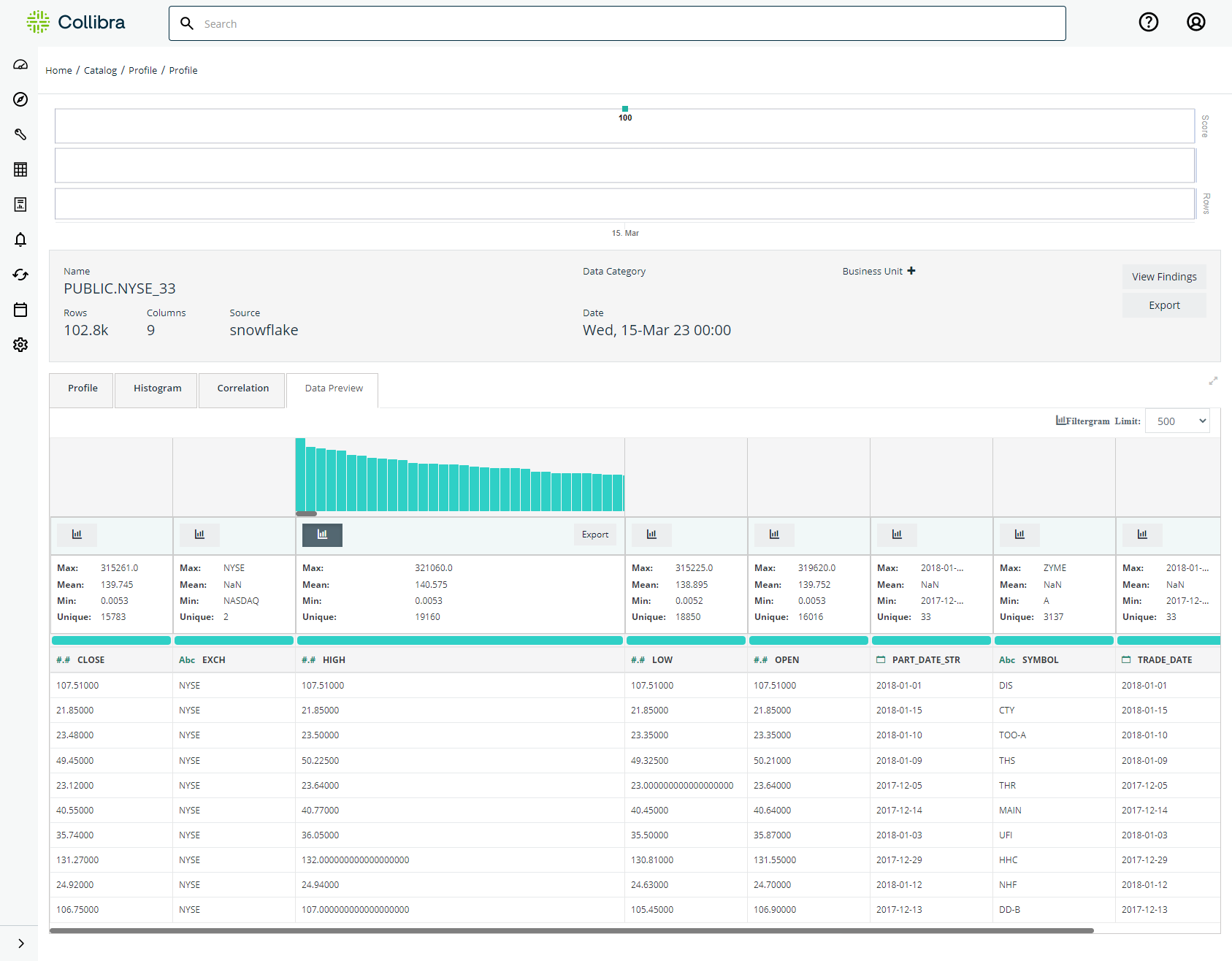The image size is (1232, 961).
Task: Open the help question mark icon
Action: point(1149,23)
